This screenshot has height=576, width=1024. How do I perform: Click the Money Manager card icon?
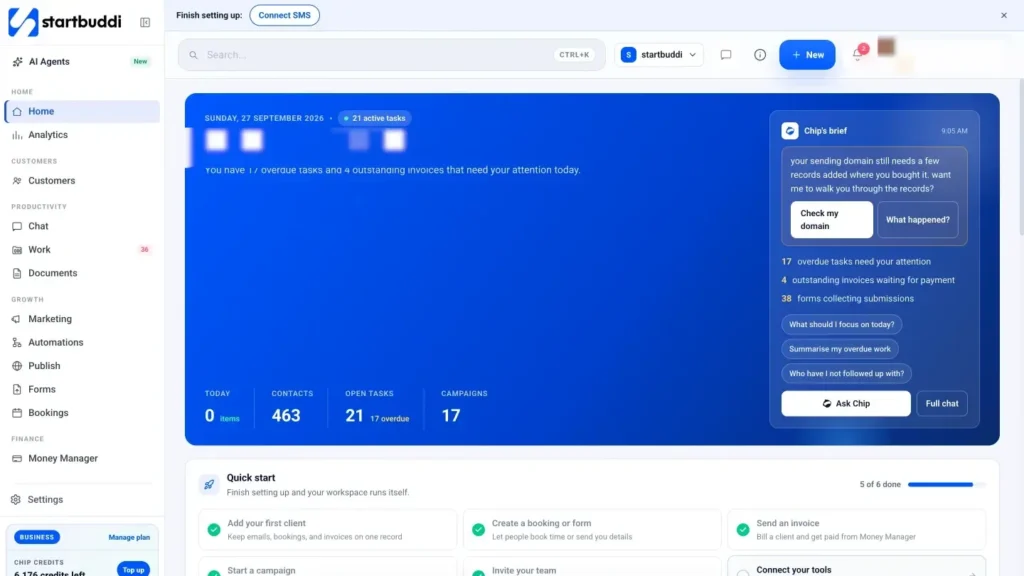[x=17, y=458]
